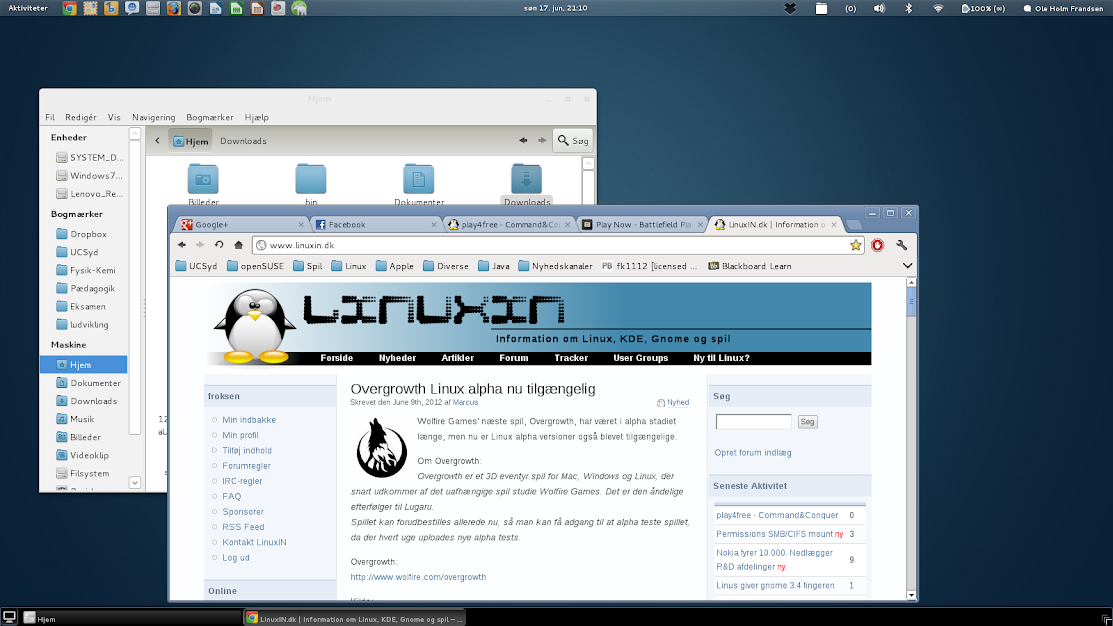Open Chrome home page via house icon
The height and width of the screenshot is (626, 1113).
click(238, 245)
